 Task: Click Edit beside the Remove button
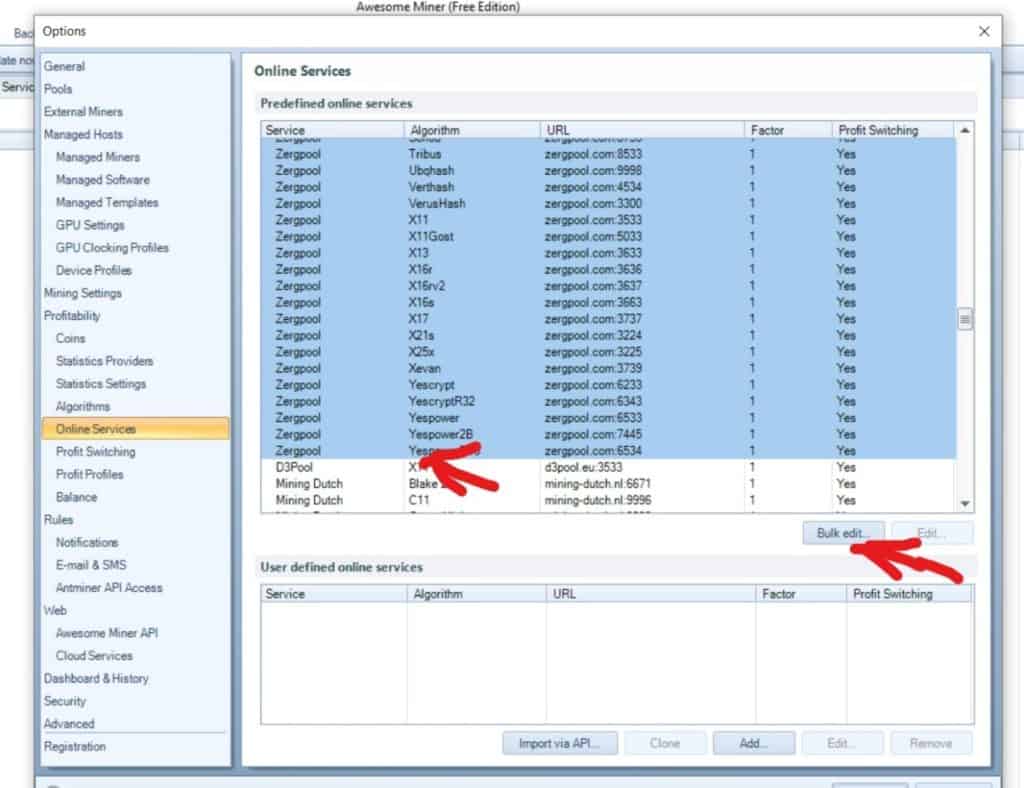point(842,744)
